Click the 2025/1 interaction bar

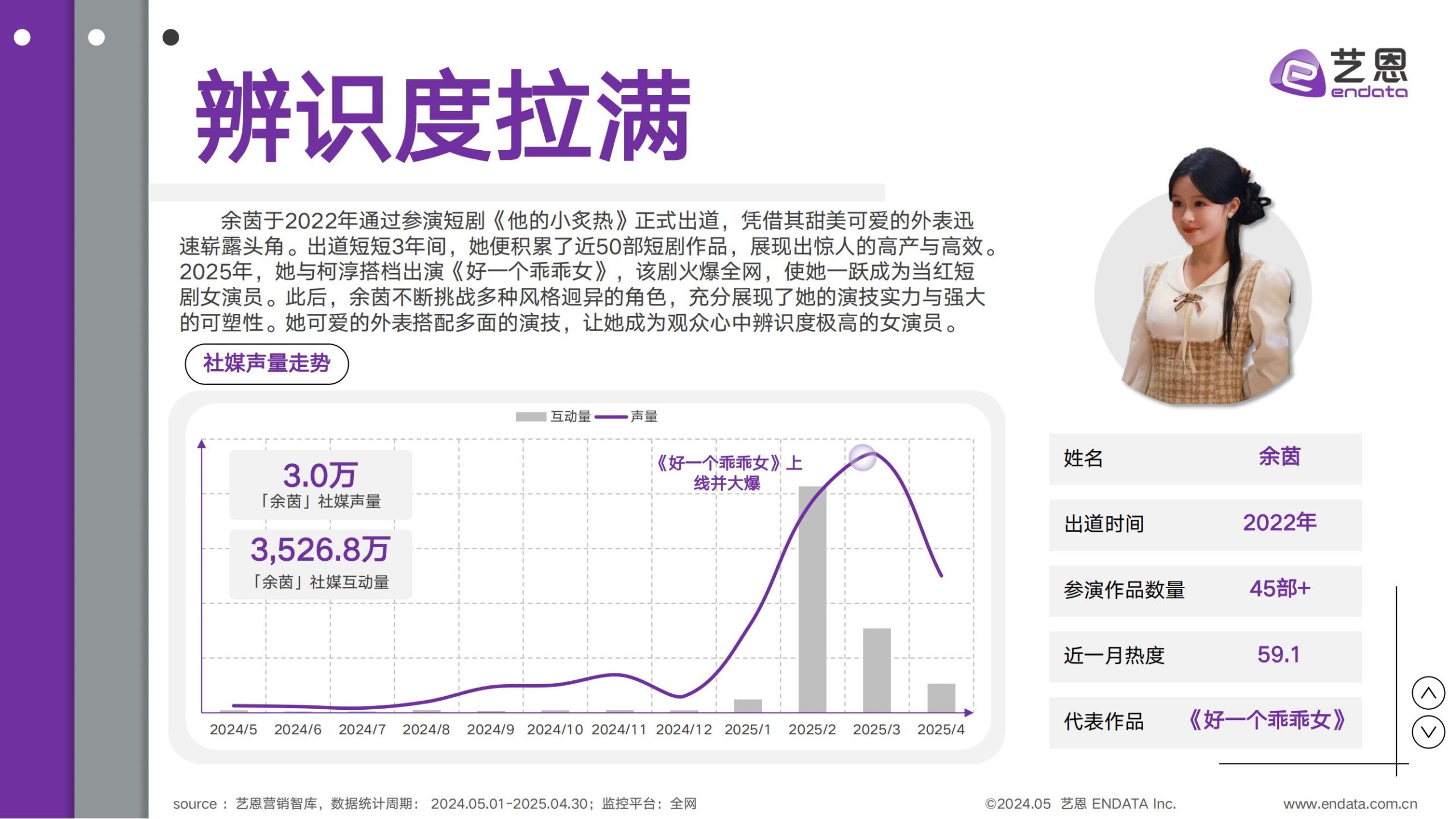point(748,706)
